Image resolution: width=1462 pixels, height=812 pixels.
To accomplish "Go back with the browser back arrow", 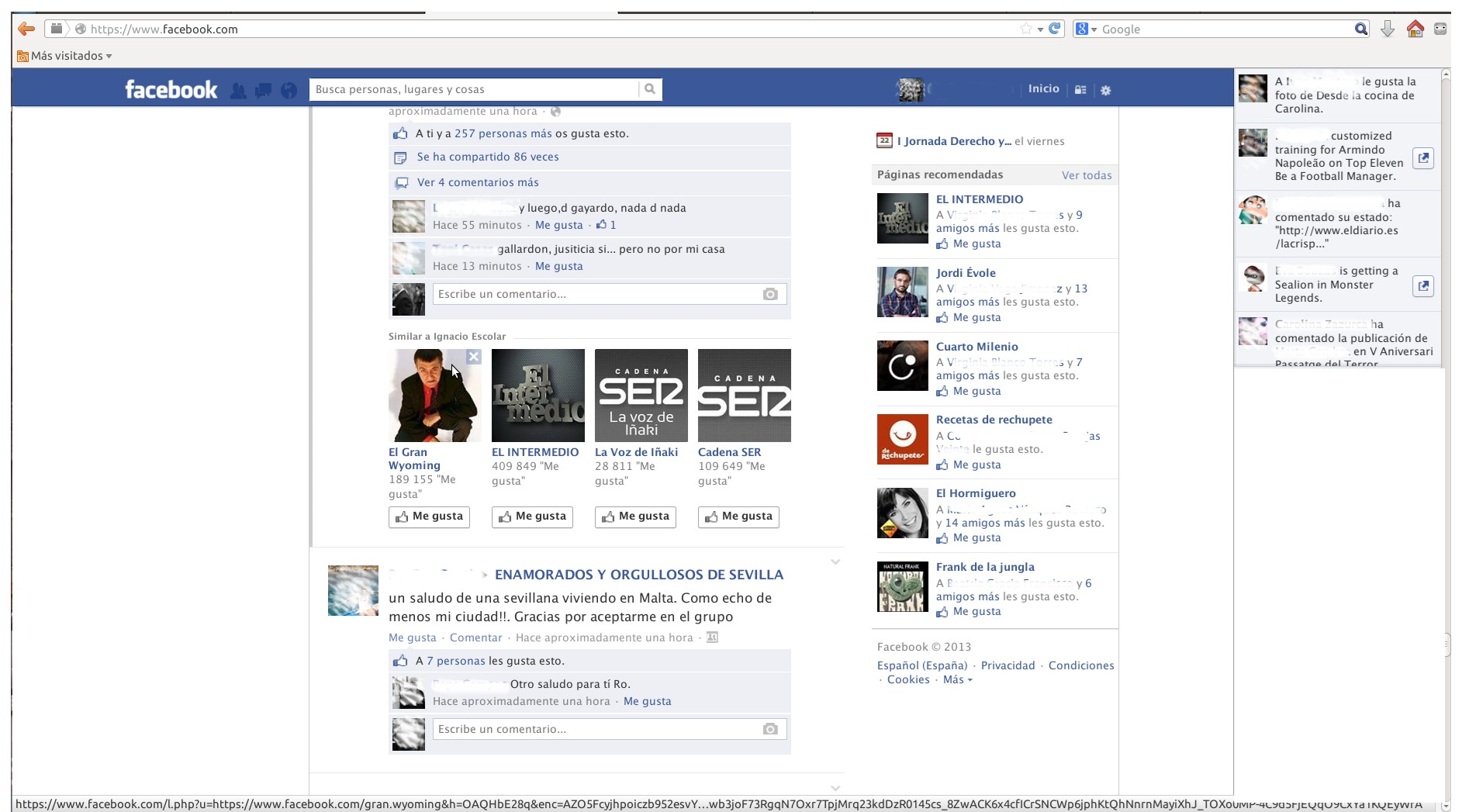I will click(26, 29).
